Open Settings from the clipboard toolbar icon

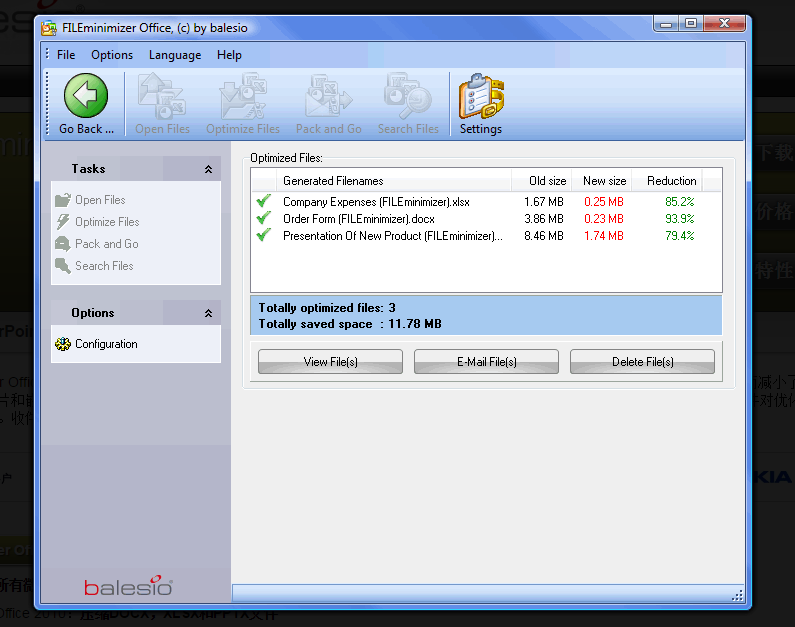pyautogui.click(x=481, y=96)
